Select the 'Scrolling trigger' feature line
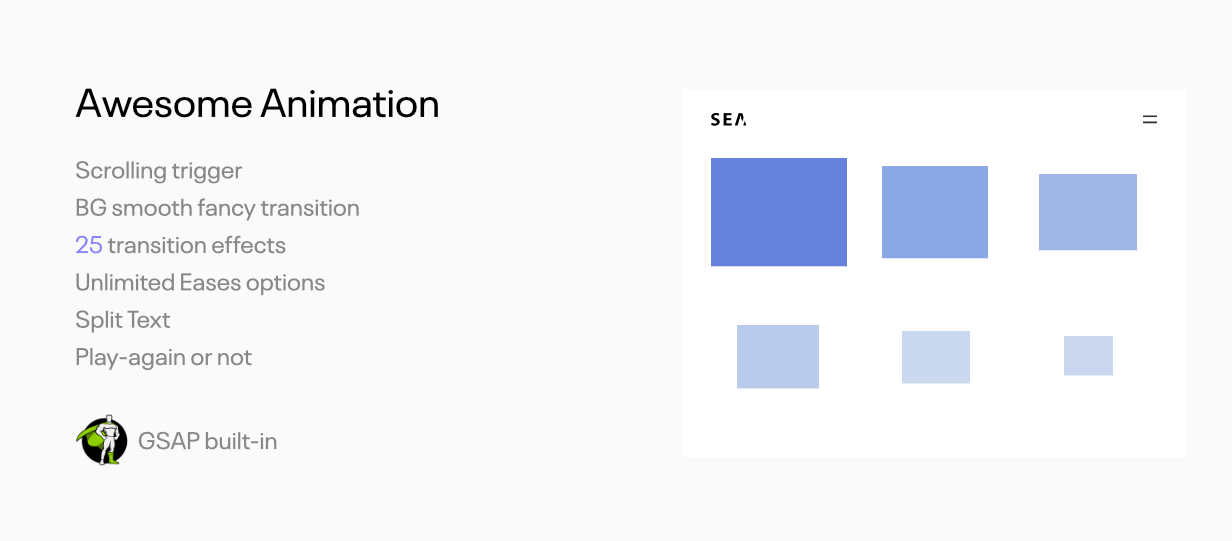Screen dimensions: 1232x541 pyautogui.click(x=159, y=171)
